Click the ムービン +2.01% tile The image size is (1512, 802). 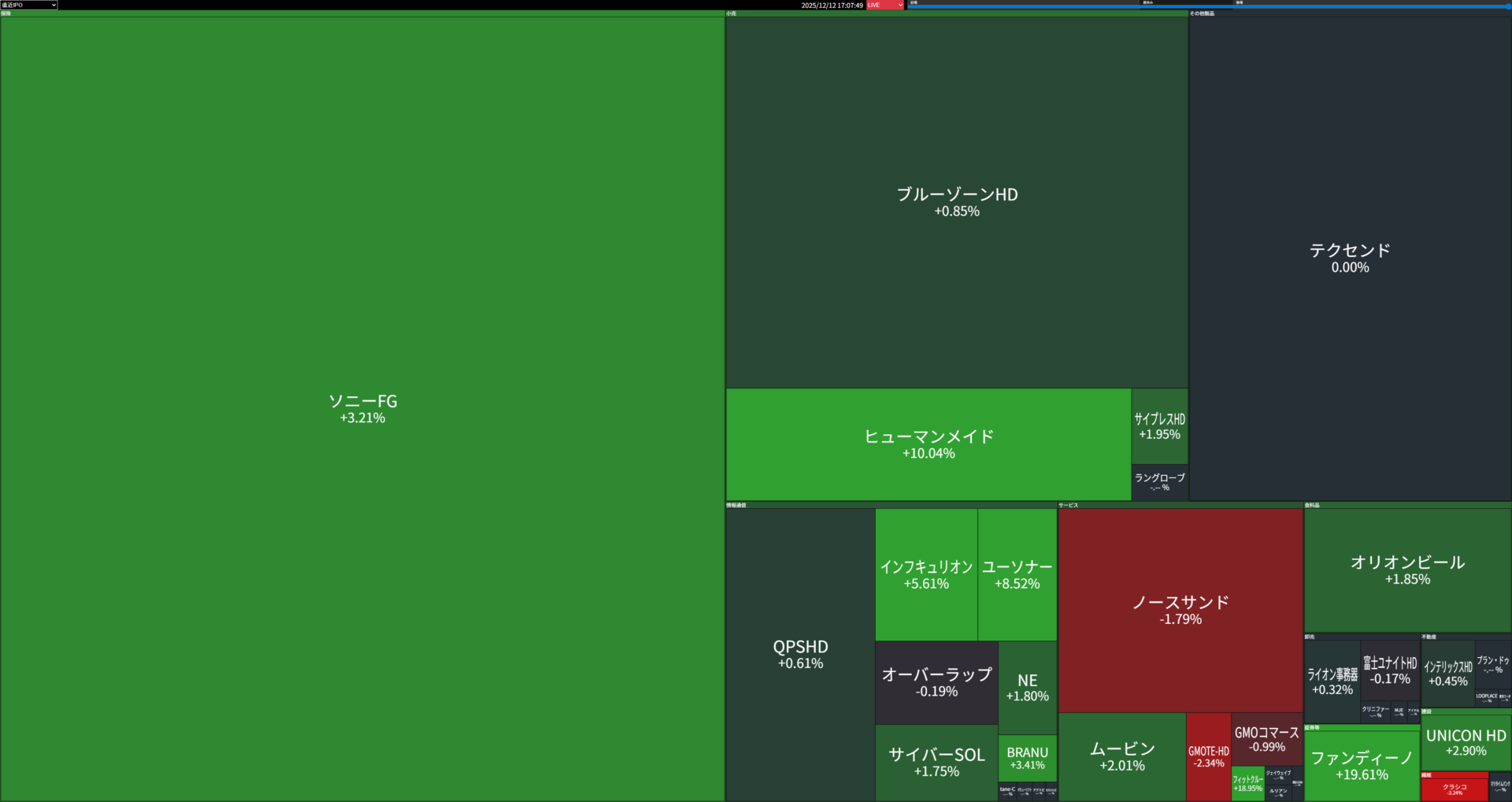1121,756
